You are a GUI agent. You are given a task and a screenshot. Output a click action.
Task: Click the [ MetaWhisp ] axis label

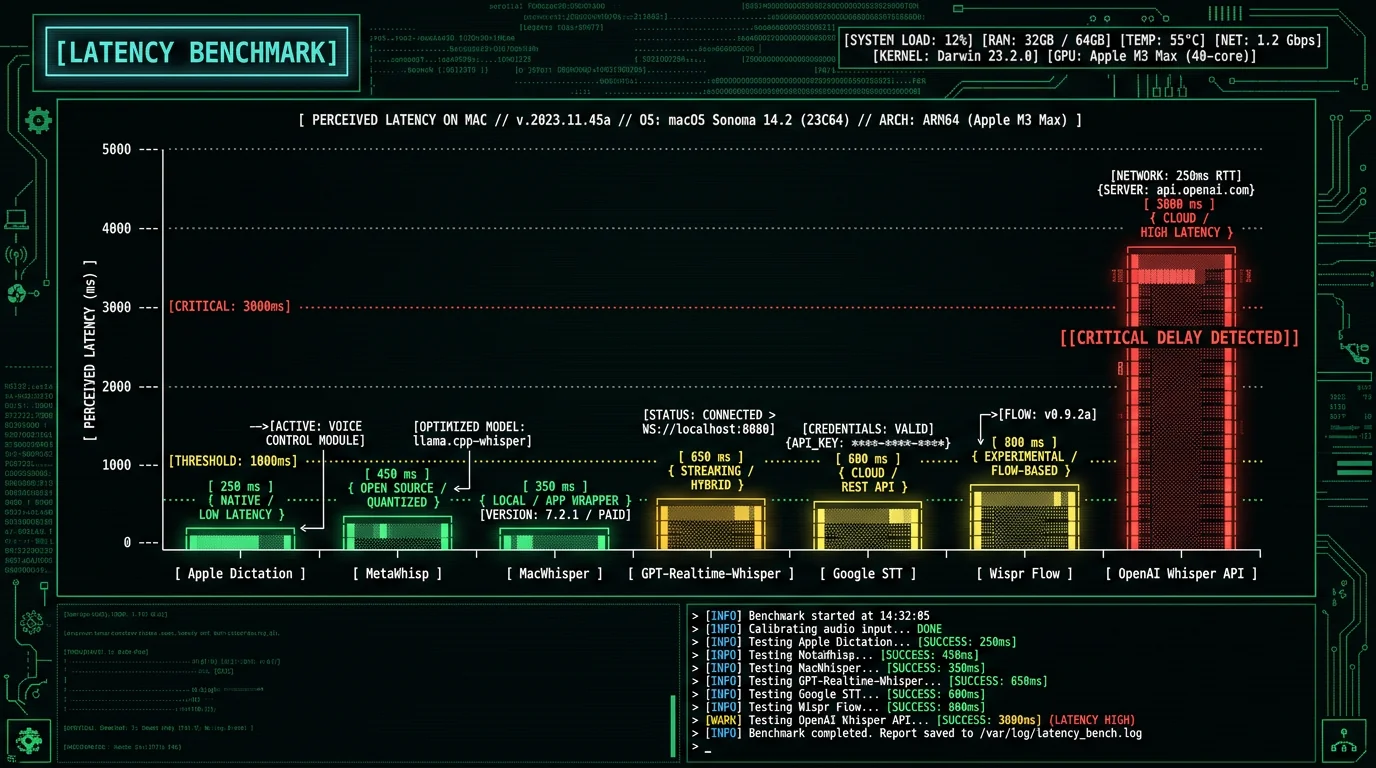click(x=397, y=573)
